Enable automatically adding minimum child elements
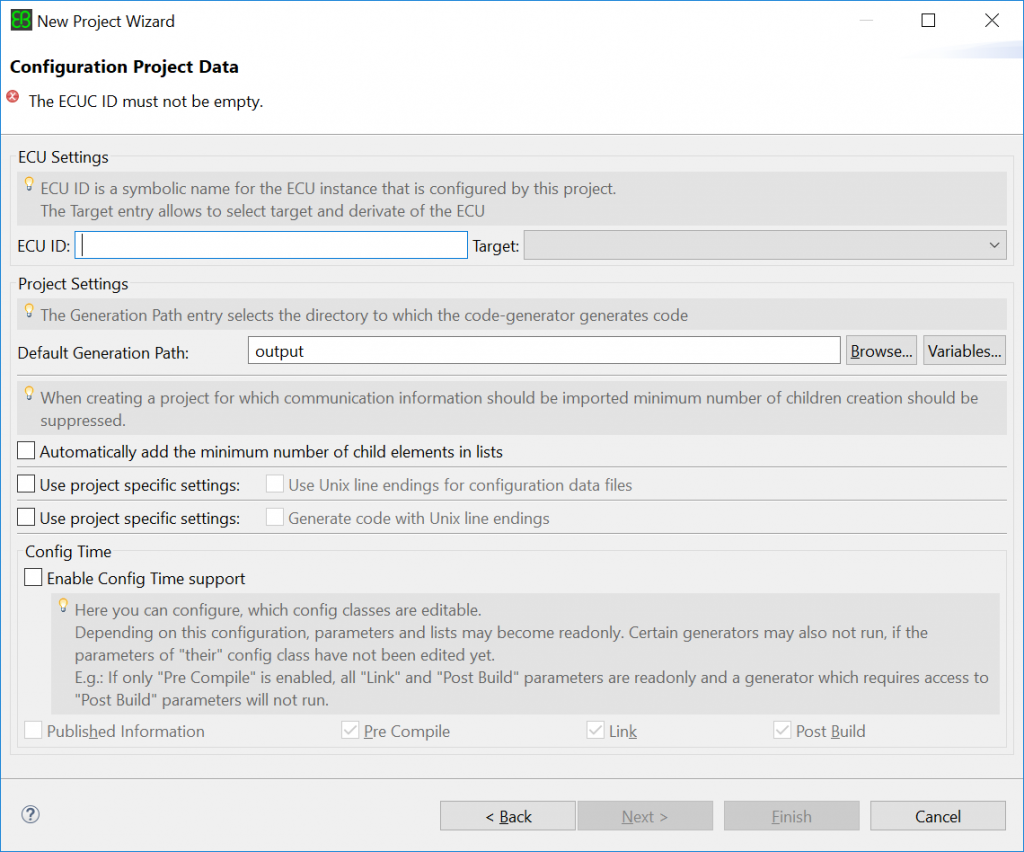 [27, 452]
